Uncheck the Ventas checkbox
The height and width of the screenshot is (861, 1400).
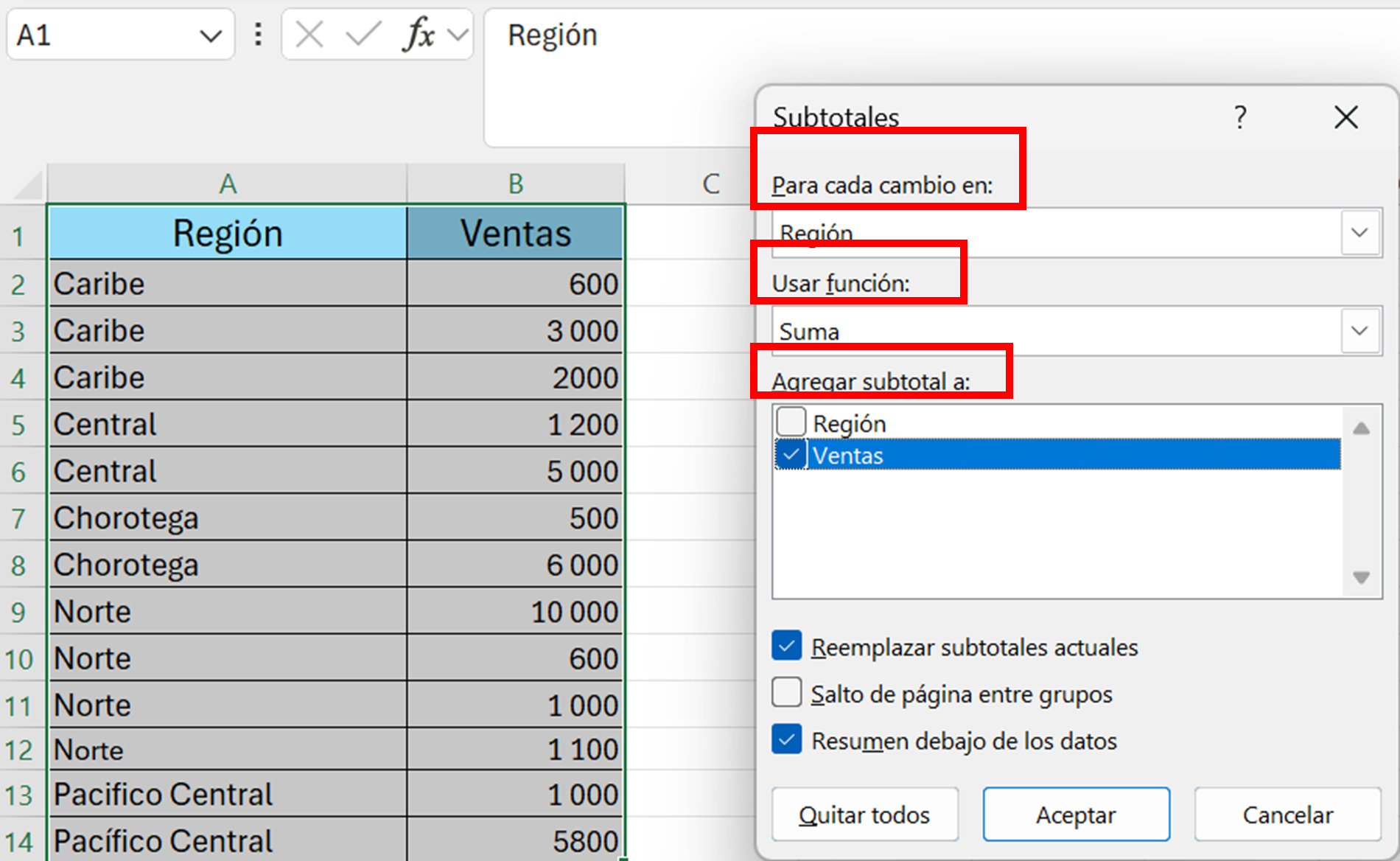791,455
